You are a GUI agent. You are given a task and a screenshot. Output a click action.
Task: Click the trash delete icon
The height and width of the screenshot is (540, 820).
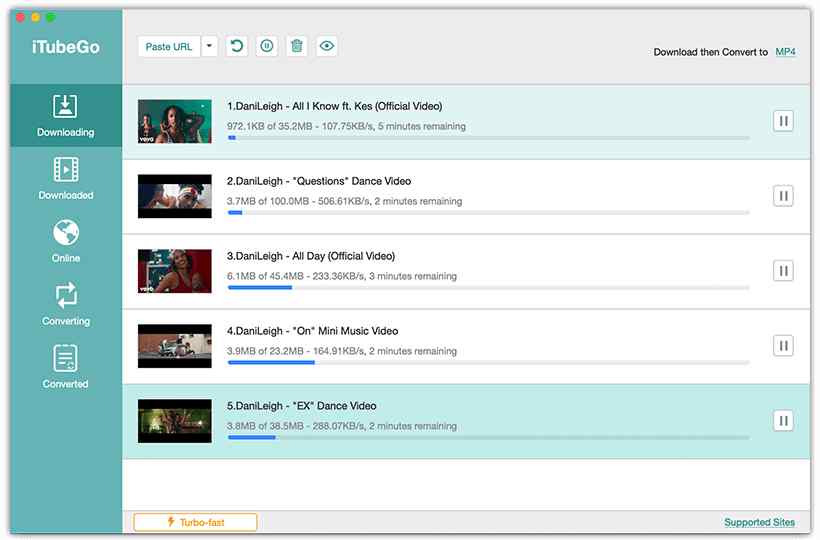pos(297,46)
